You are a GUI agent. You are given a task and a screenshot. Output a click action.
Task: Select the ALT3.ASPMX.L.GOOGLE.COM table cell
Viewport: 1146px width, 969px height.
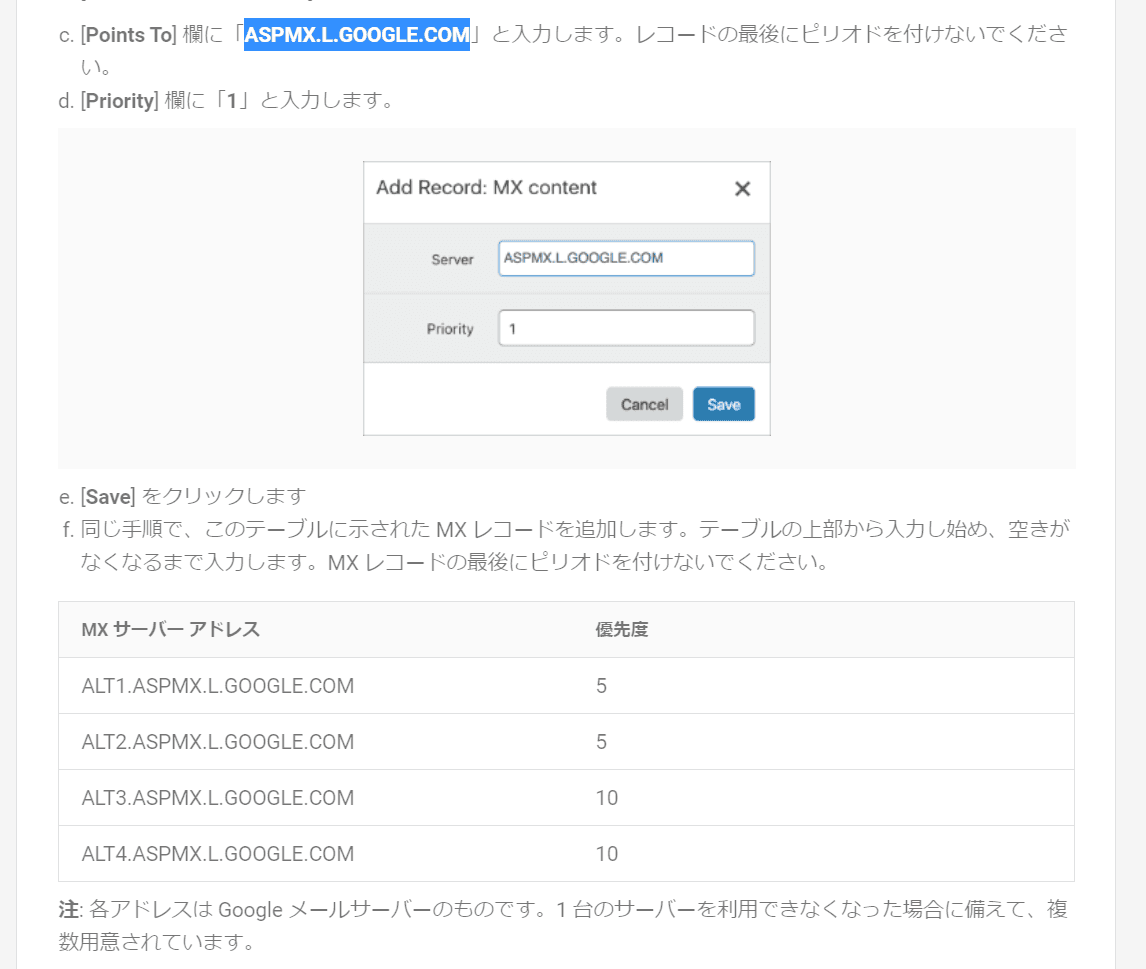pyautogui.click(x=218, y=798)
